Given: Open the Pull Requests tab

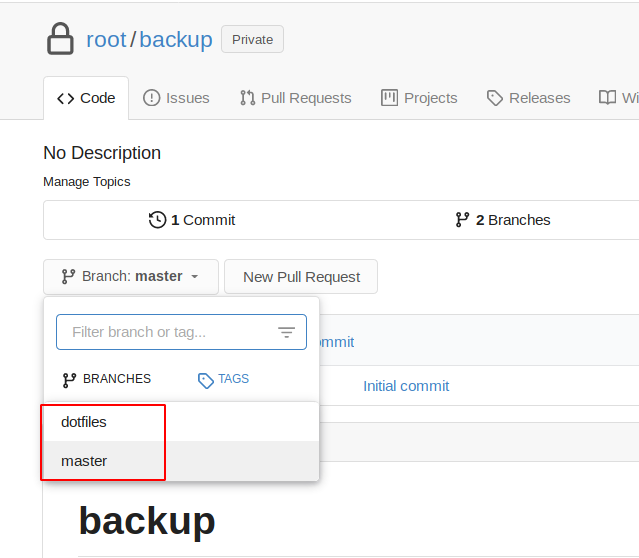Looking at the screenshot, I should pos(295,98).
